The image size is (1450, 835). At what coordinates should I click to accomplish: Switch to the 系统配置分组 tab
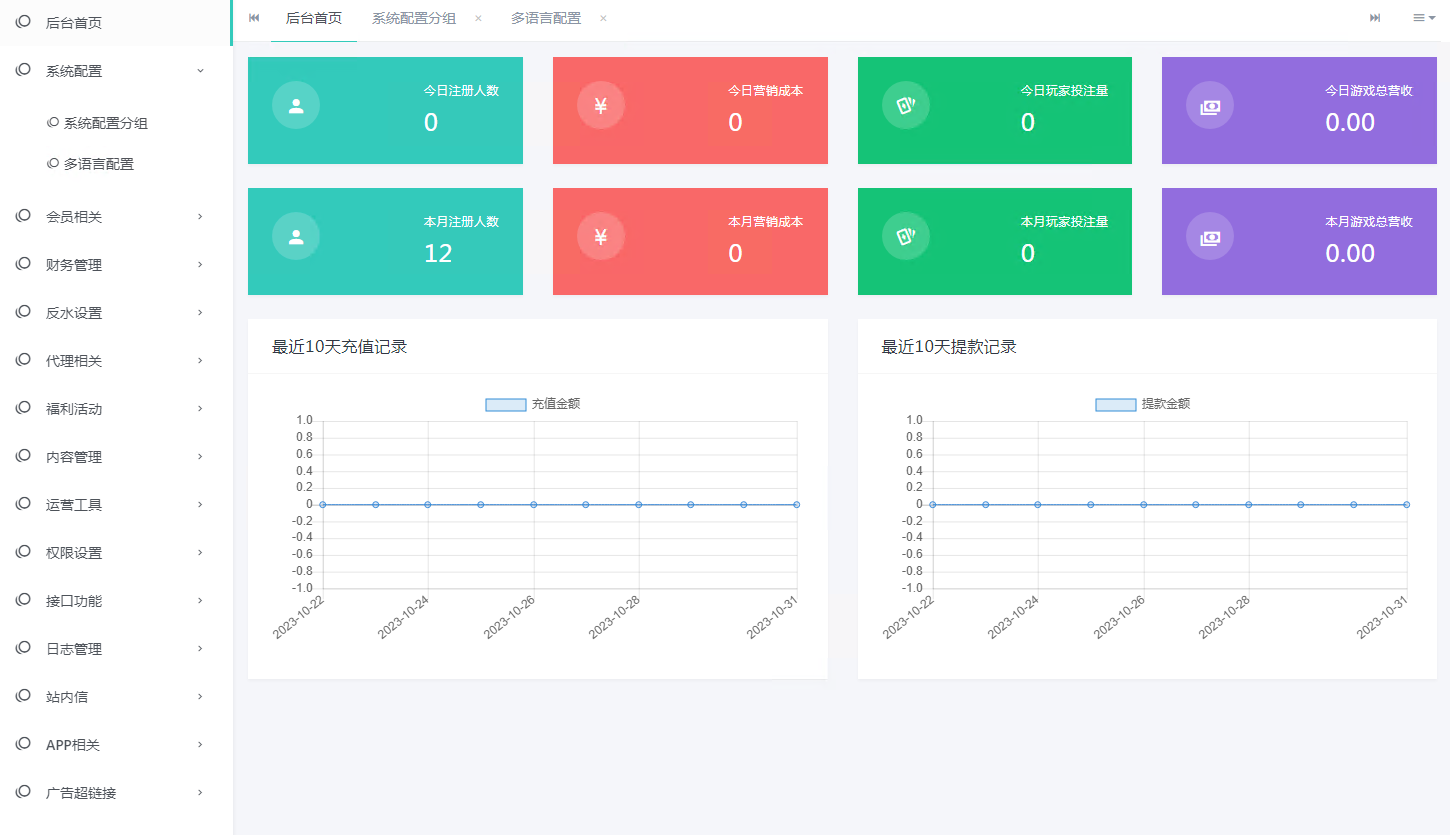tap(413, 18)
